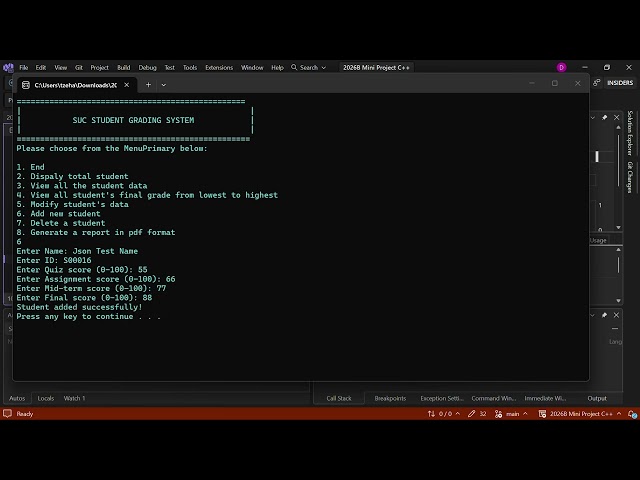Switch to the Exception Settings tab
Viewport: 640px width, 480px height.
442,398
